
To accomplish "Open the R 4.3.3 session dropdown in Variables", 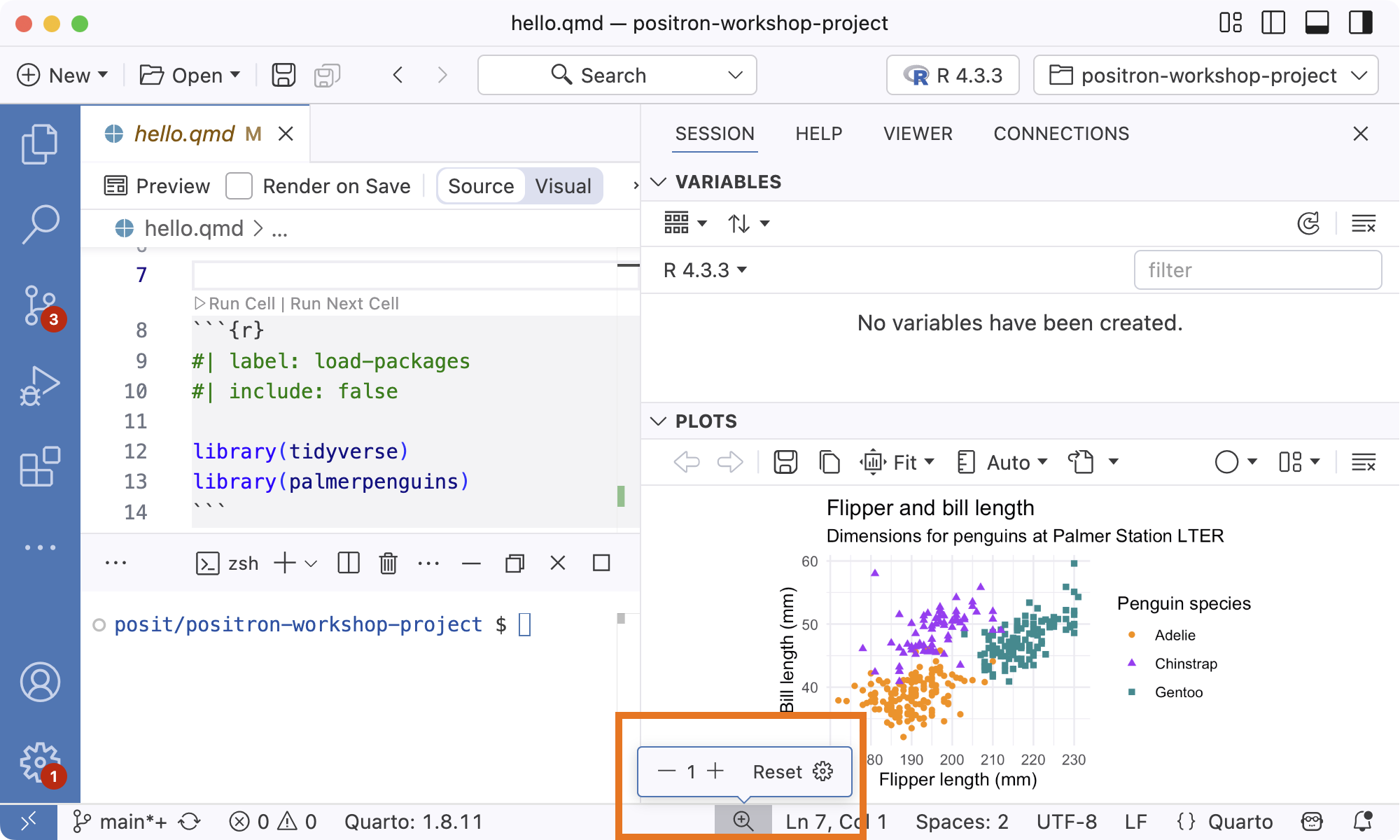I will coord(705,270).
